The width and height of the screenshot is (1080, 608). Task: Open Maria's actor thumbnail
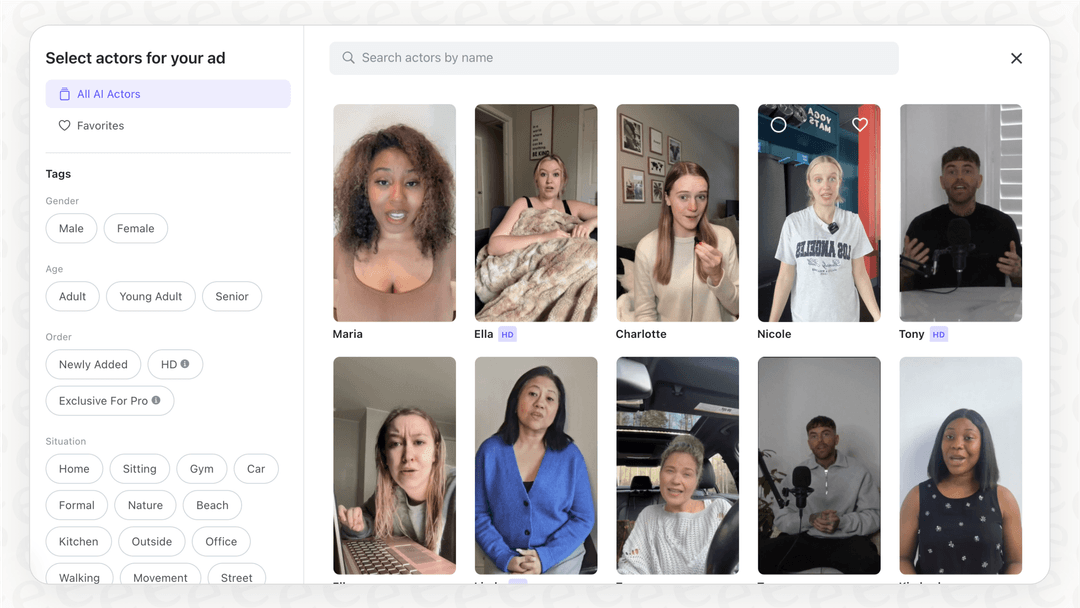pyautogui.click(x=394, y=212)
